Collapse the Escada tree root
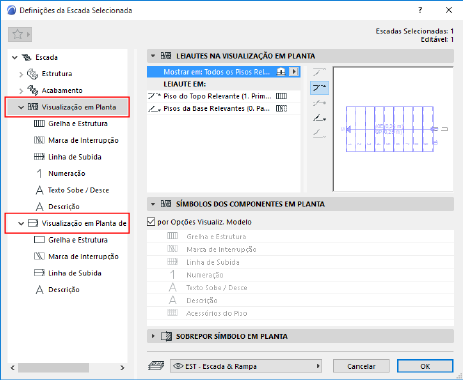This screenshot has width=463, height=380. [x=15, y=57]
